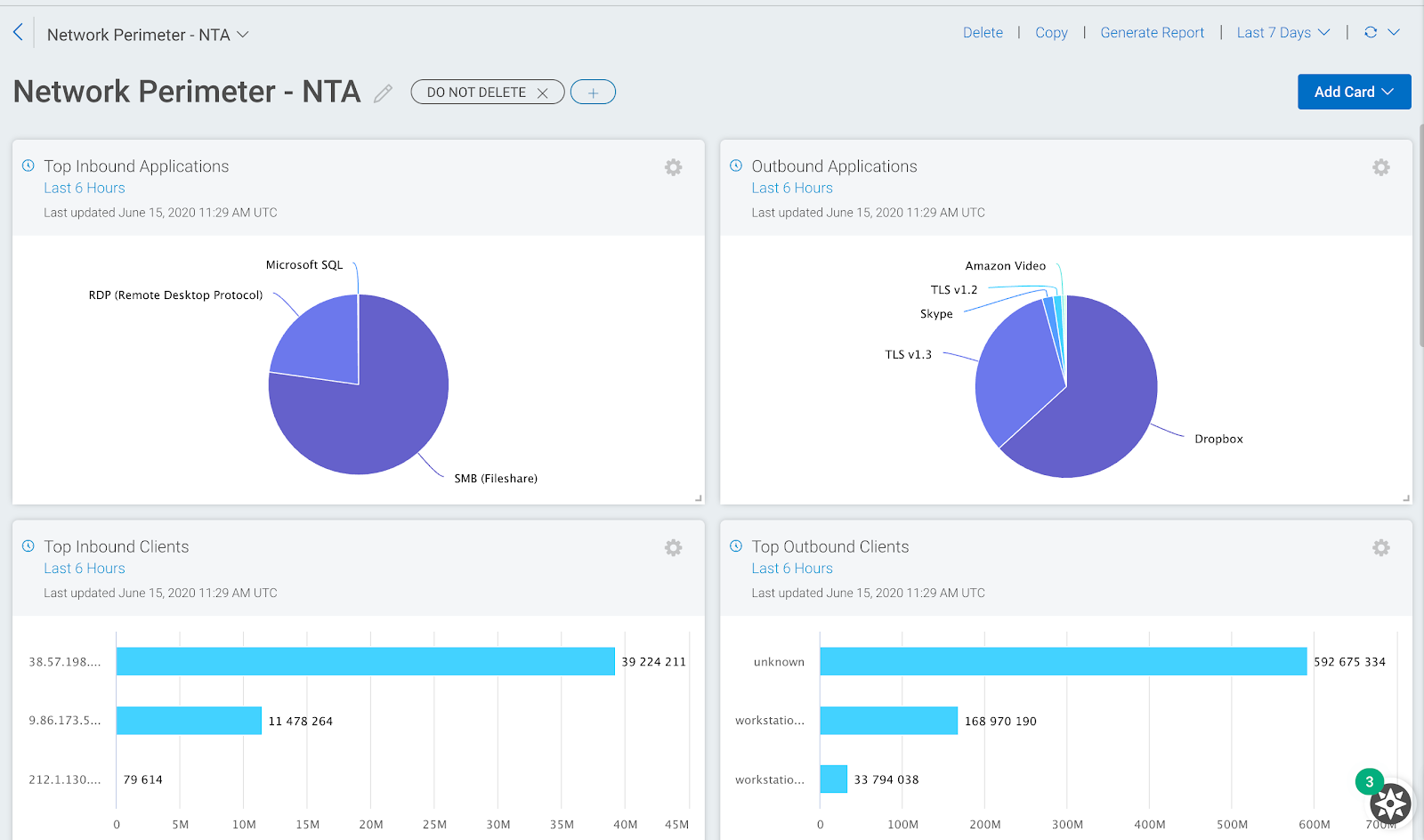Open the floating help badge icon
Screen dimensions: 1424x840
[x=1389, y=804]
